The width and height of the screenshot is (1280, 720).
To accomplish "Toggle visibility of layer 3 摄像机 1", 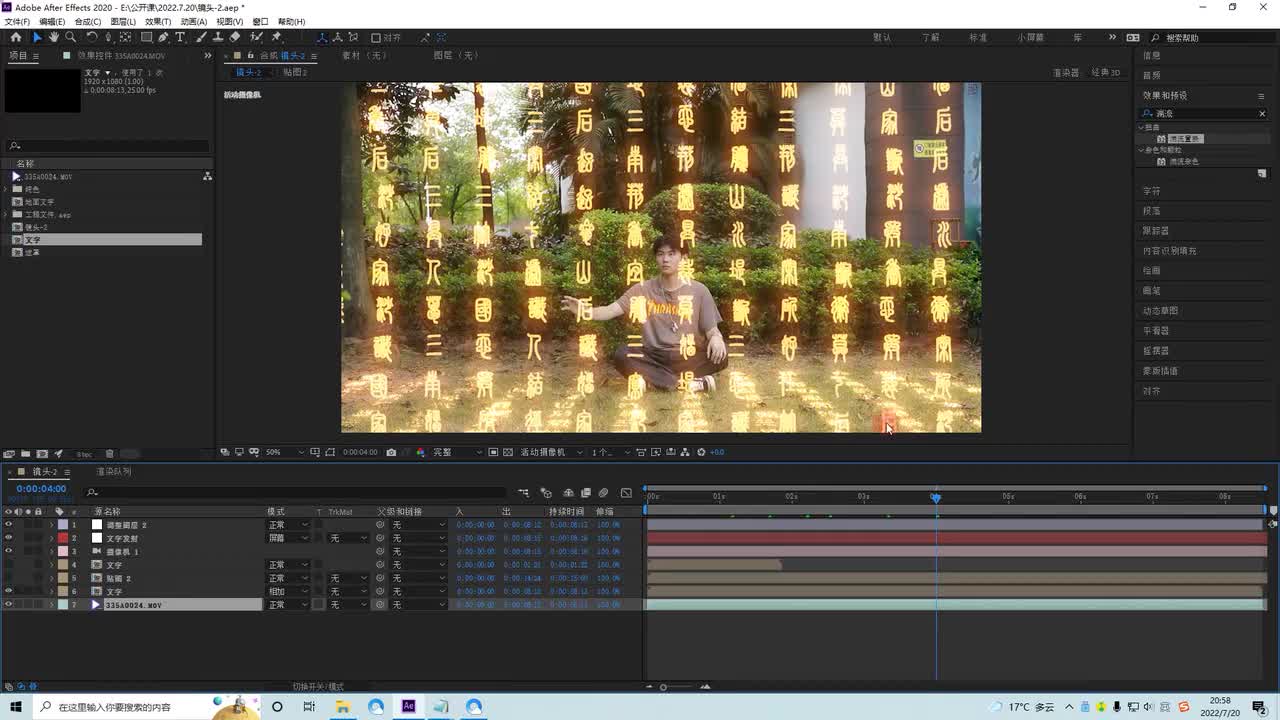I will tap(8, 551).
